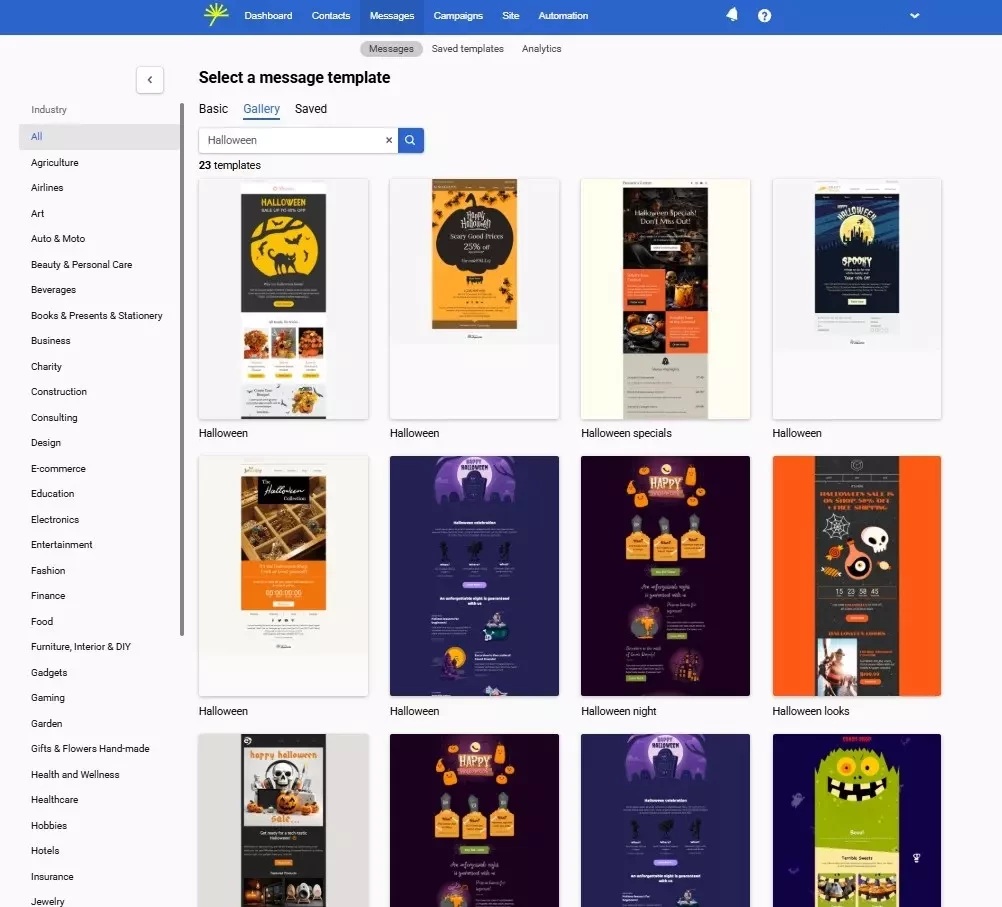Click the magnifier search button
1002x907 pixels.
point(411,140)
